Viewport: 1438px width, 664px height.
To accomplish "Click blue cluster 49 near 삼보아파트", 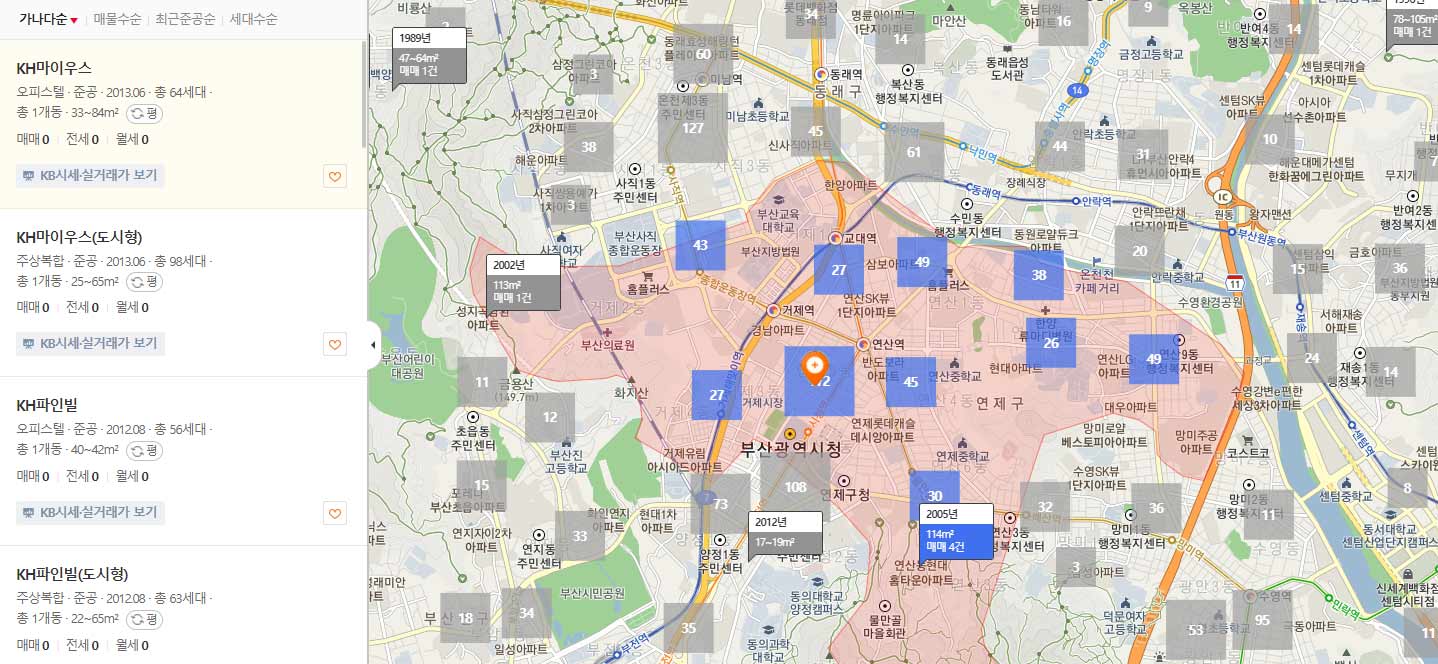I will pos(922,262).
